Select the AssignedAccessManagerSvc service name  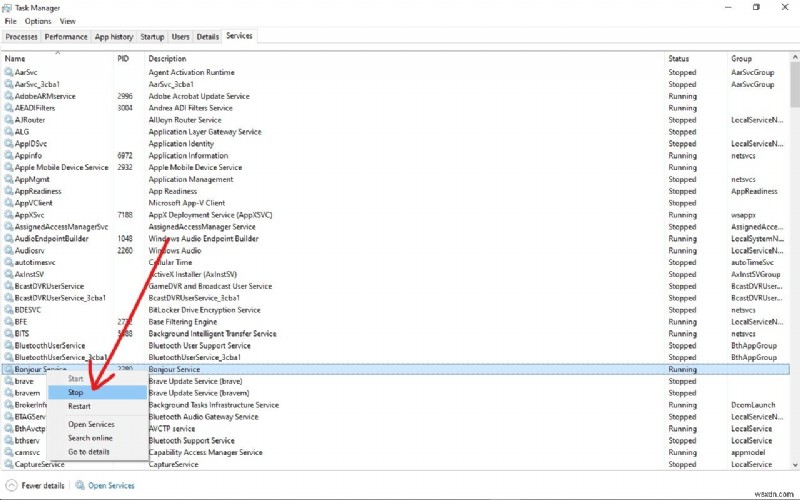pos(61,227)
